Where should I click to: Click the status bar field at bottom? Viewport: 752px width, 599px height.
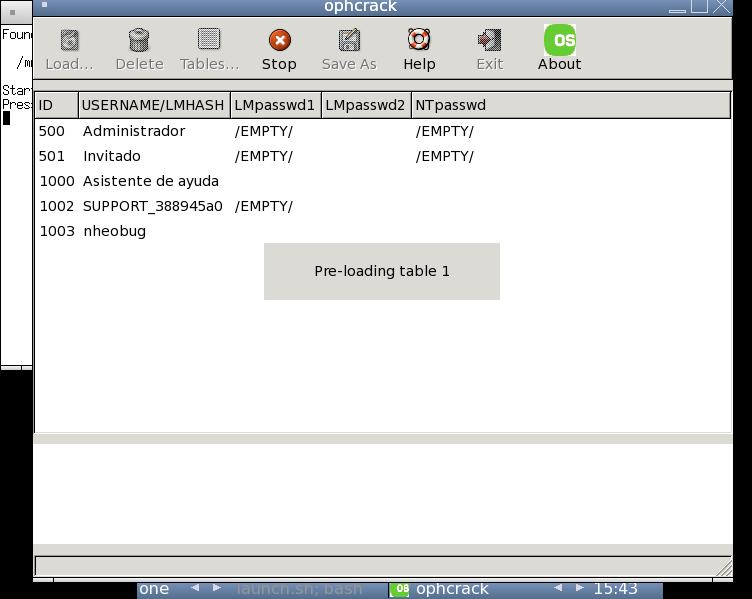coord(383,566)
